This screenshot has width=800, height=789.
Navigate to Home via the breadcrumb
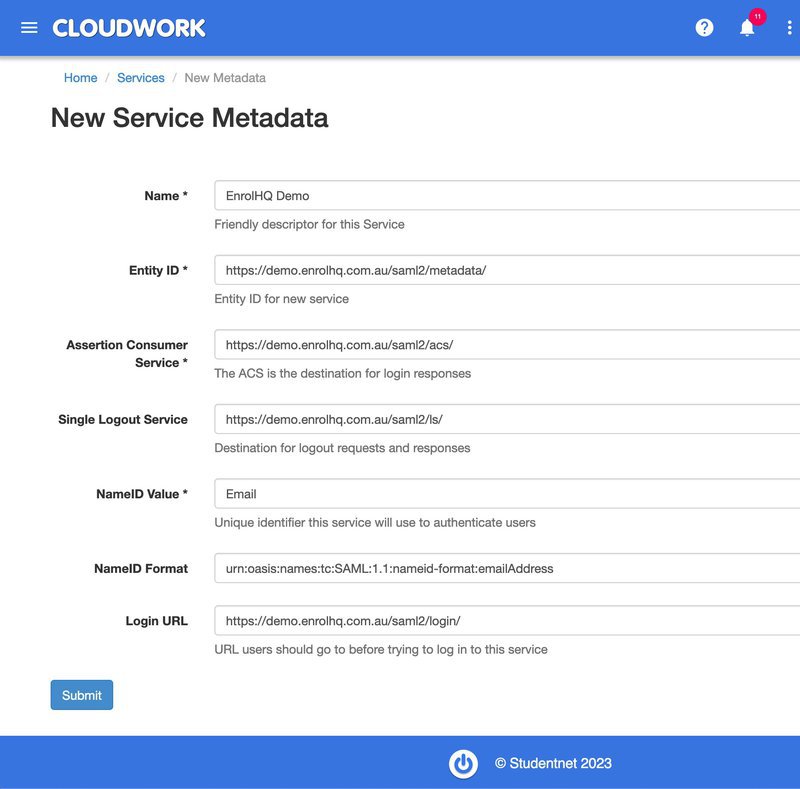pos(80,77)
